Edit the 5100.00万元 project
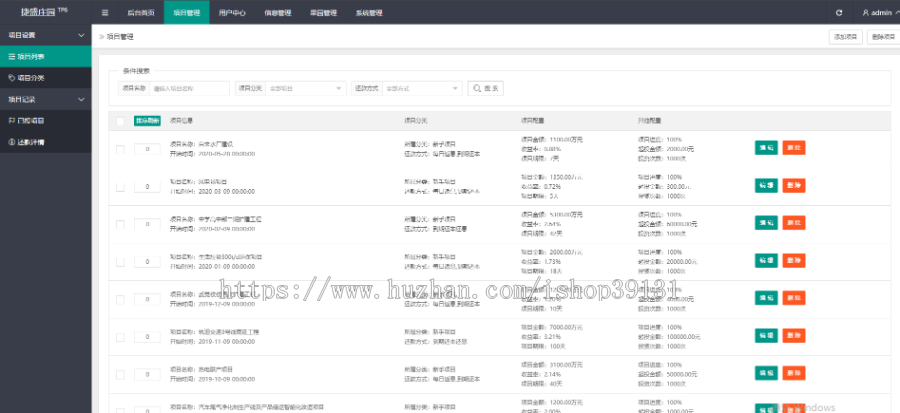900x413 pixels. click(x=766, y=223)
